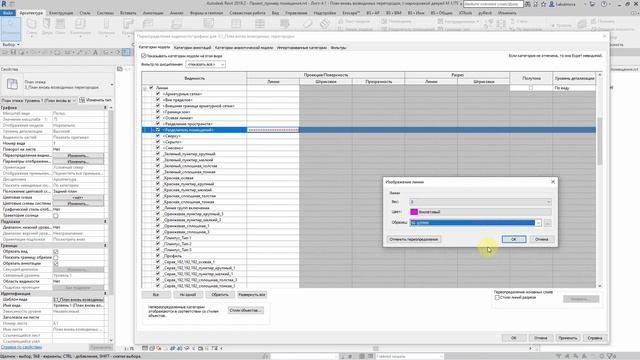Click the title bar search input field
640x360 pixels.
pyautogui.click(x=493, y=4)
